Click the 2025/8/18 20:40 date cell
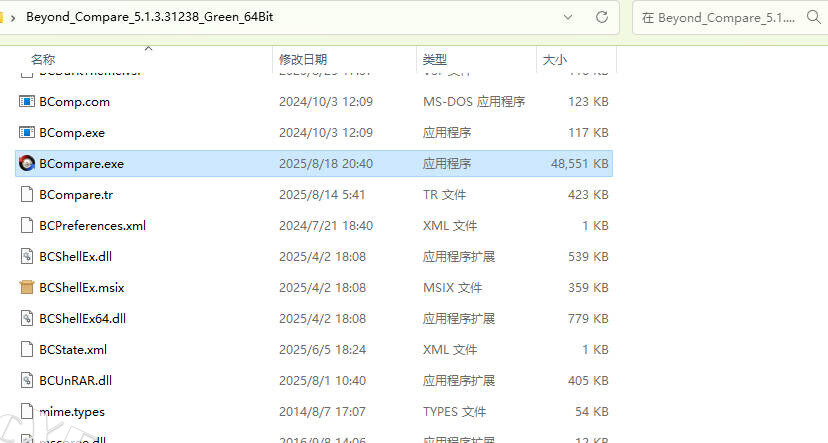 click(326, 164)
